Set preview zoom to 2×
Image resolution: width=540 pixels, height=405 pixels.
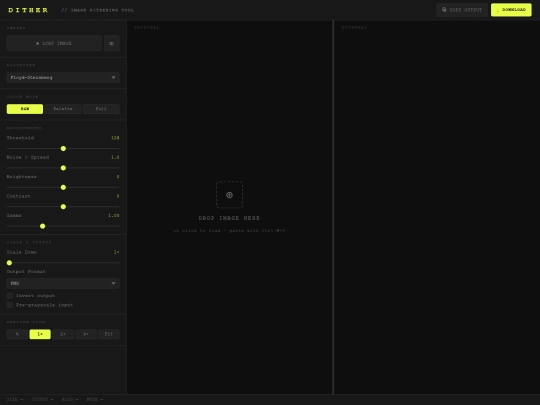click(x=63, y=334)
